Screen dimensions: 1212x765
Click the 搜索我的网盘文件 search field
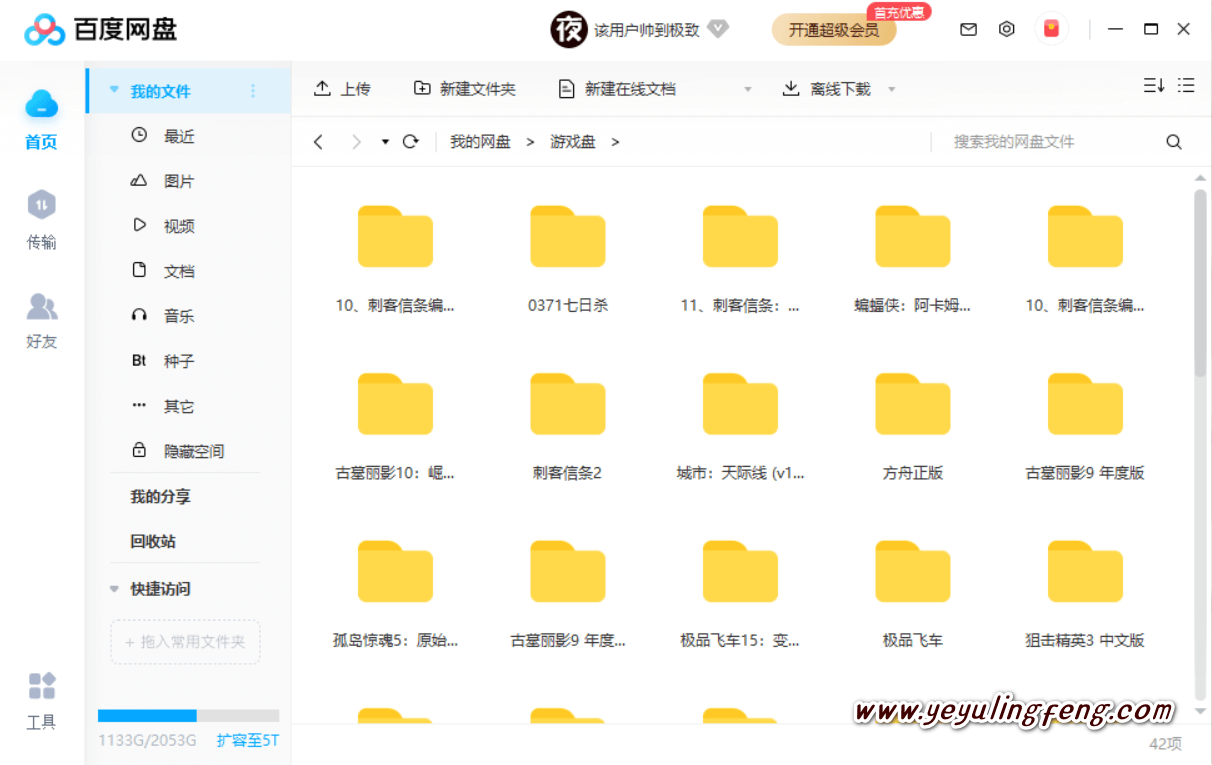[x=1045, y=142]
